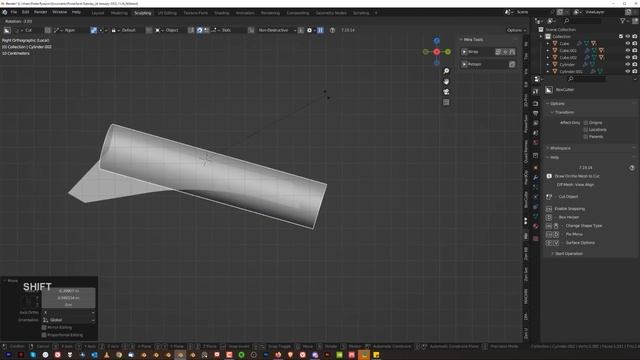Open the World properties tab
Screen dimensions: 640x360
[x=536, y=142]
